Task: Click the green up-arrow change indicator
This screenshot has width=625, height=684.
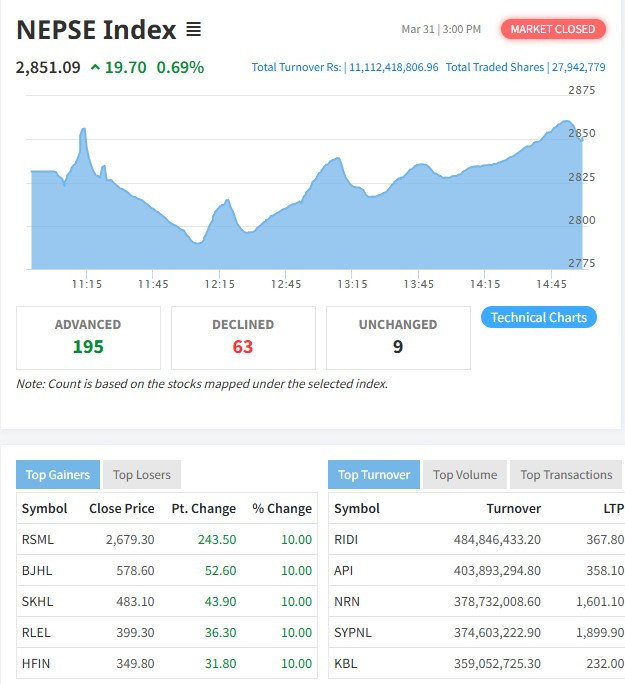Action: 95,68
